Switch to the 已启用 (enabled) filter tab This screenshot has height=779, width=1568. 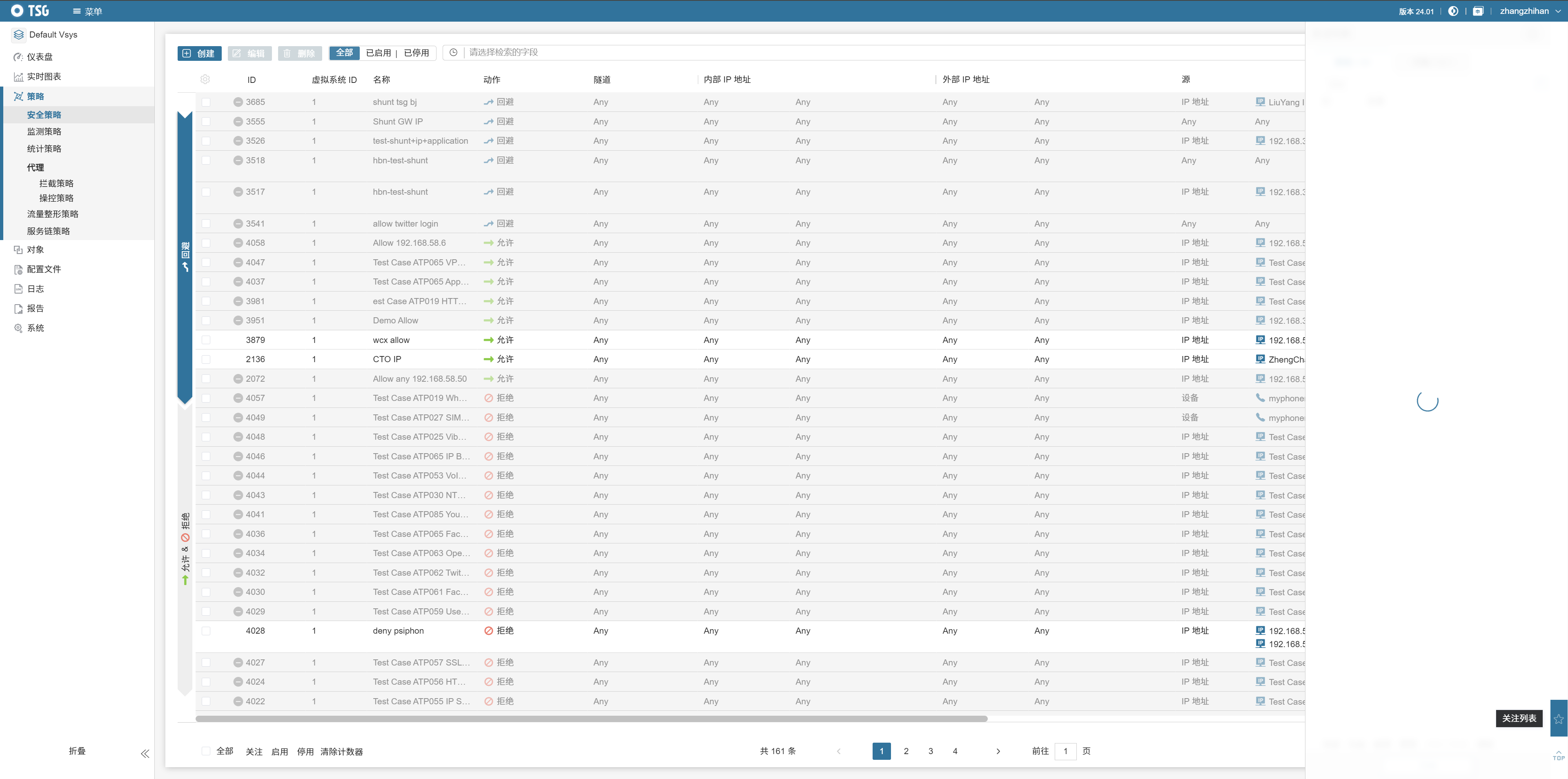click(x=378, y=53)
